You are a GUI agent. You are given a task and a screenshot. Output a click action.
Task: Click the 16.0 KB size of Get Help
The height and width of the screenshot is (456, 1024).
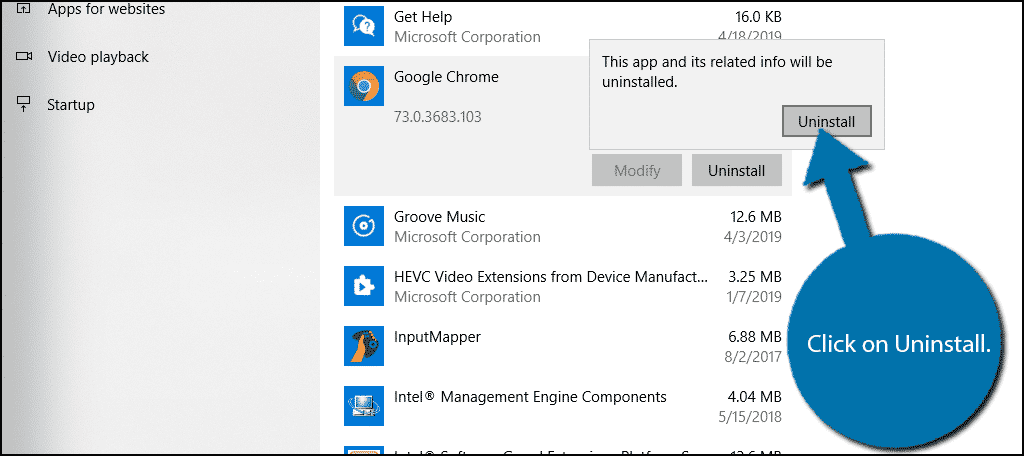[x=758, y=16]
